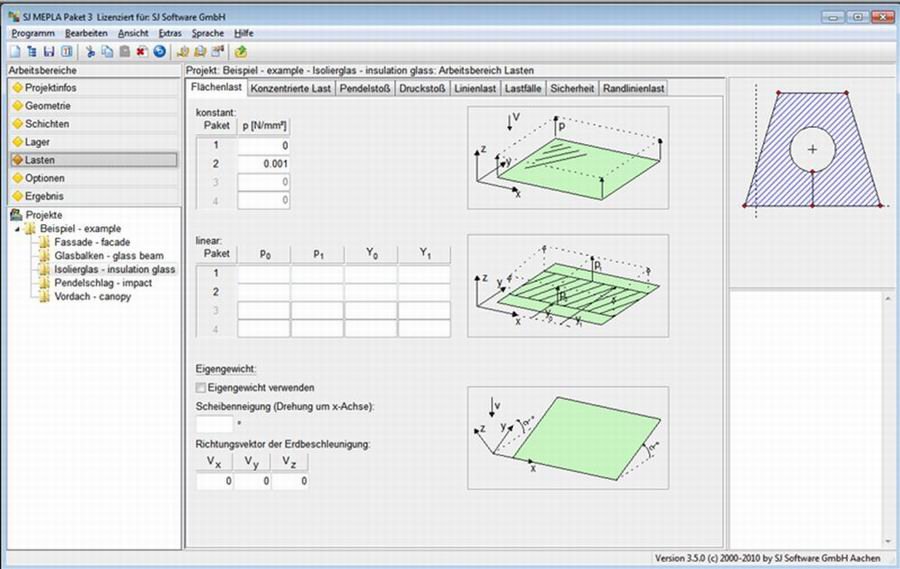Viewport: 900px width, 569px height.
Task: Open the Schichten work area
Action: coord(94,123)
